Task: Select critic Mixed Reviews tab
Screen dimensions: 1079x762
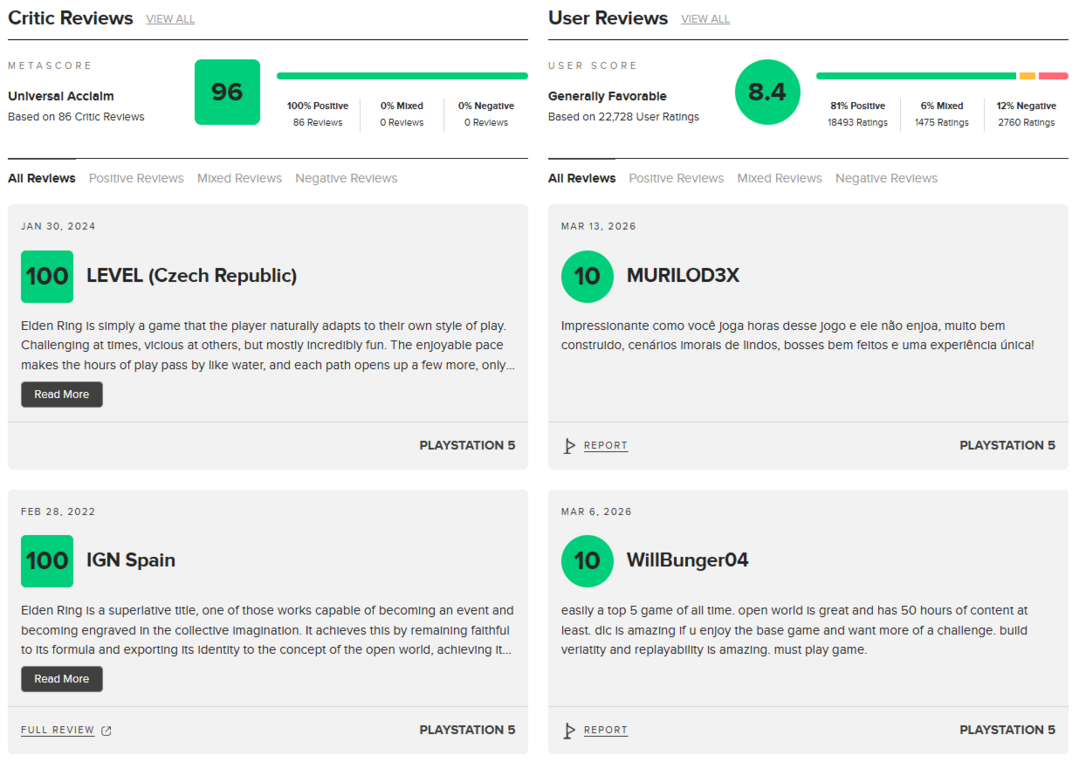Action: tap(239, 178)
